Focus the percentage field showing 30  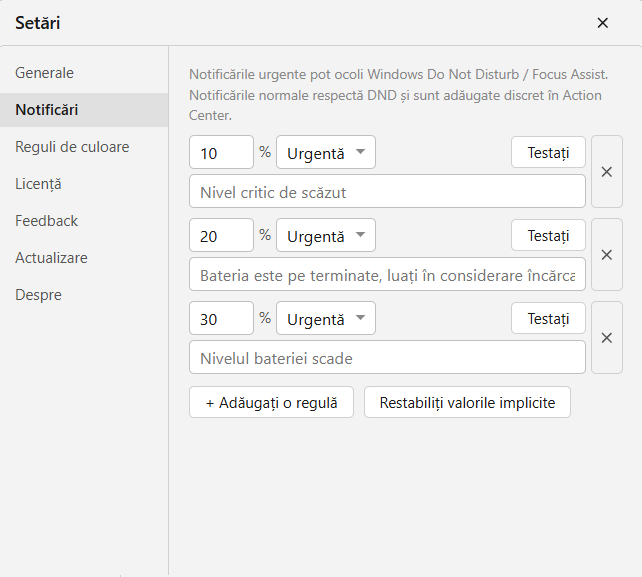222,318
